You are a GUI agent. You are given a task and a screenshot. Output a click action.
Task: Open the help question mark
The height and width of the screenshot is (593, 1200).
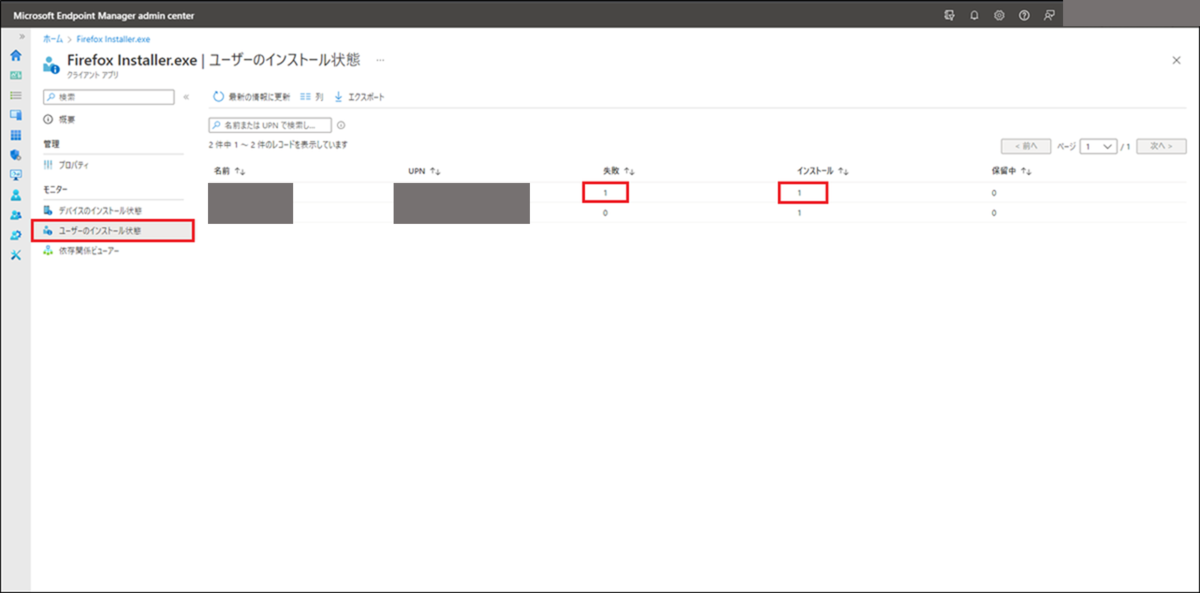(x=1024, y=16)
